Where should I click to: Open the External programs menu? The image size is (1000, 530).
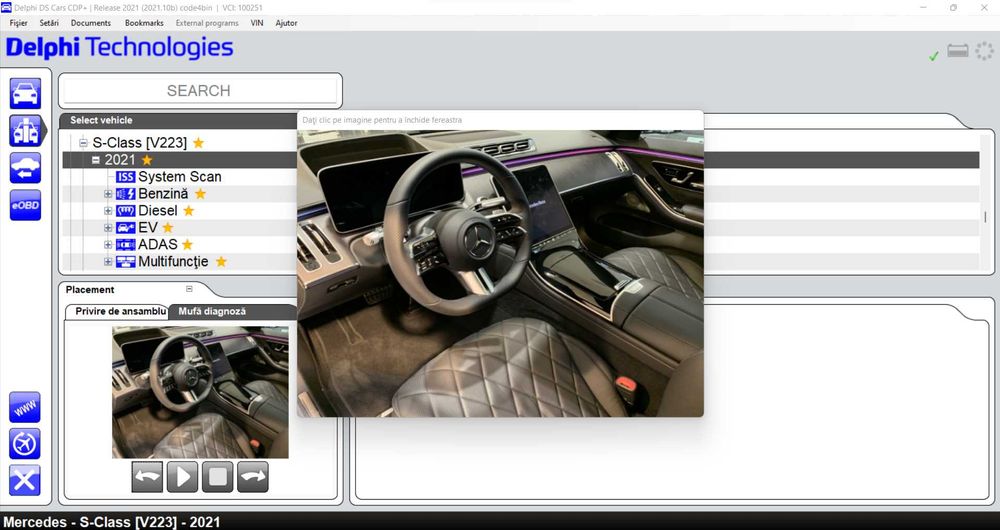207,23
